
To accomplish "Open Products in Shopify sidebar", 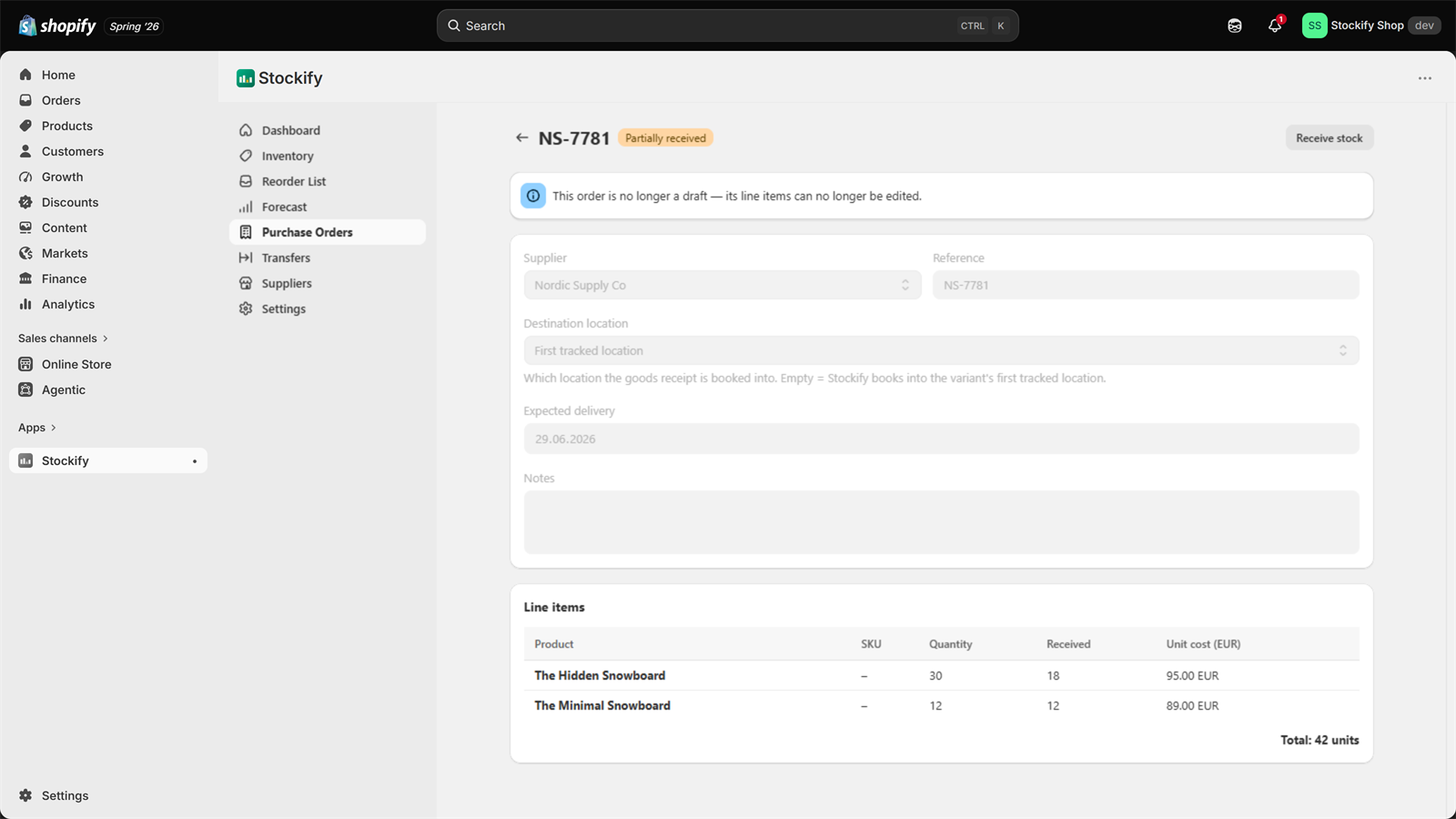I will [67, 126].
